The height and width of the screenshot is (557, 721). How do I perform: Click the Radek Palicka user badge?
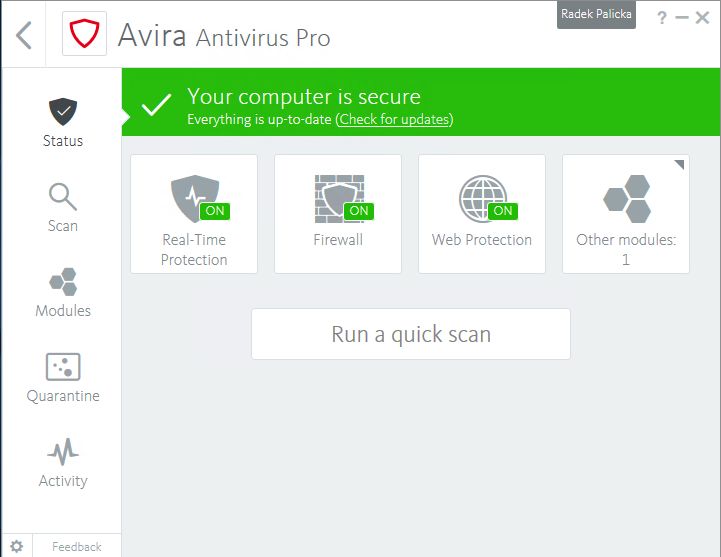pyautogui.click(x=596, y=15)
